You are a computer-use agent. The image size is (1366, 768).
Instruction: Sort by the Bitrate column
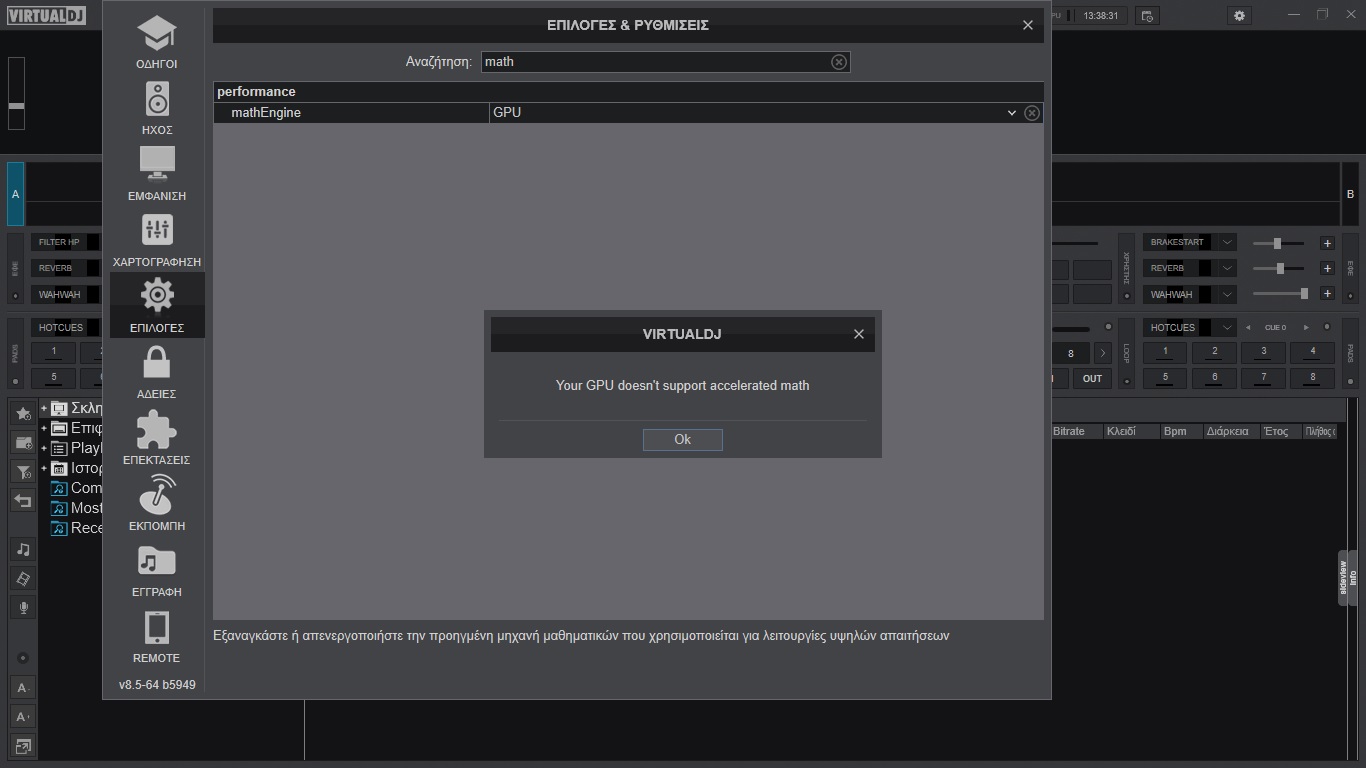[x=1075, y=431]
